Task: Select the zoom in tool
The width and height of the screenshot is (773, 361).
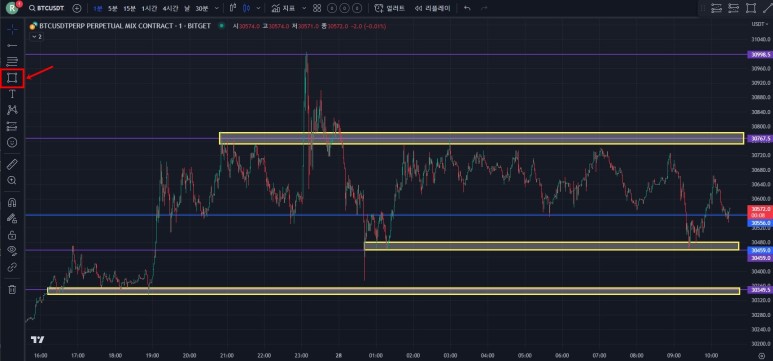Action: click(12, 180)
